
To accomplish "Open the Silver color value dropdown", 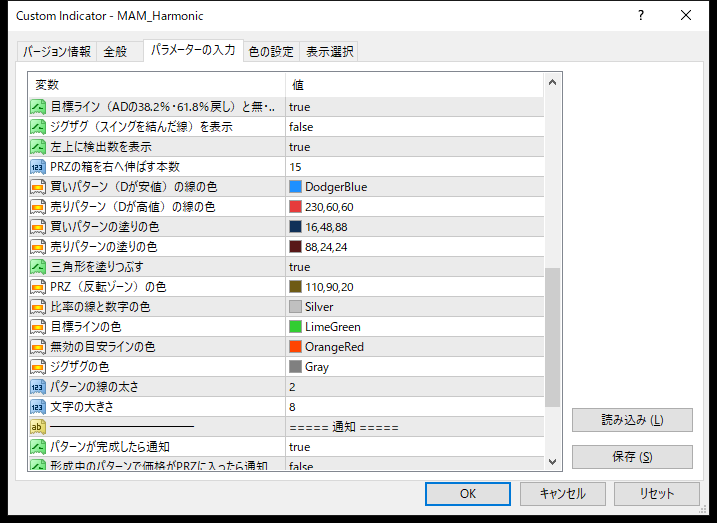I will coord(414,307).
